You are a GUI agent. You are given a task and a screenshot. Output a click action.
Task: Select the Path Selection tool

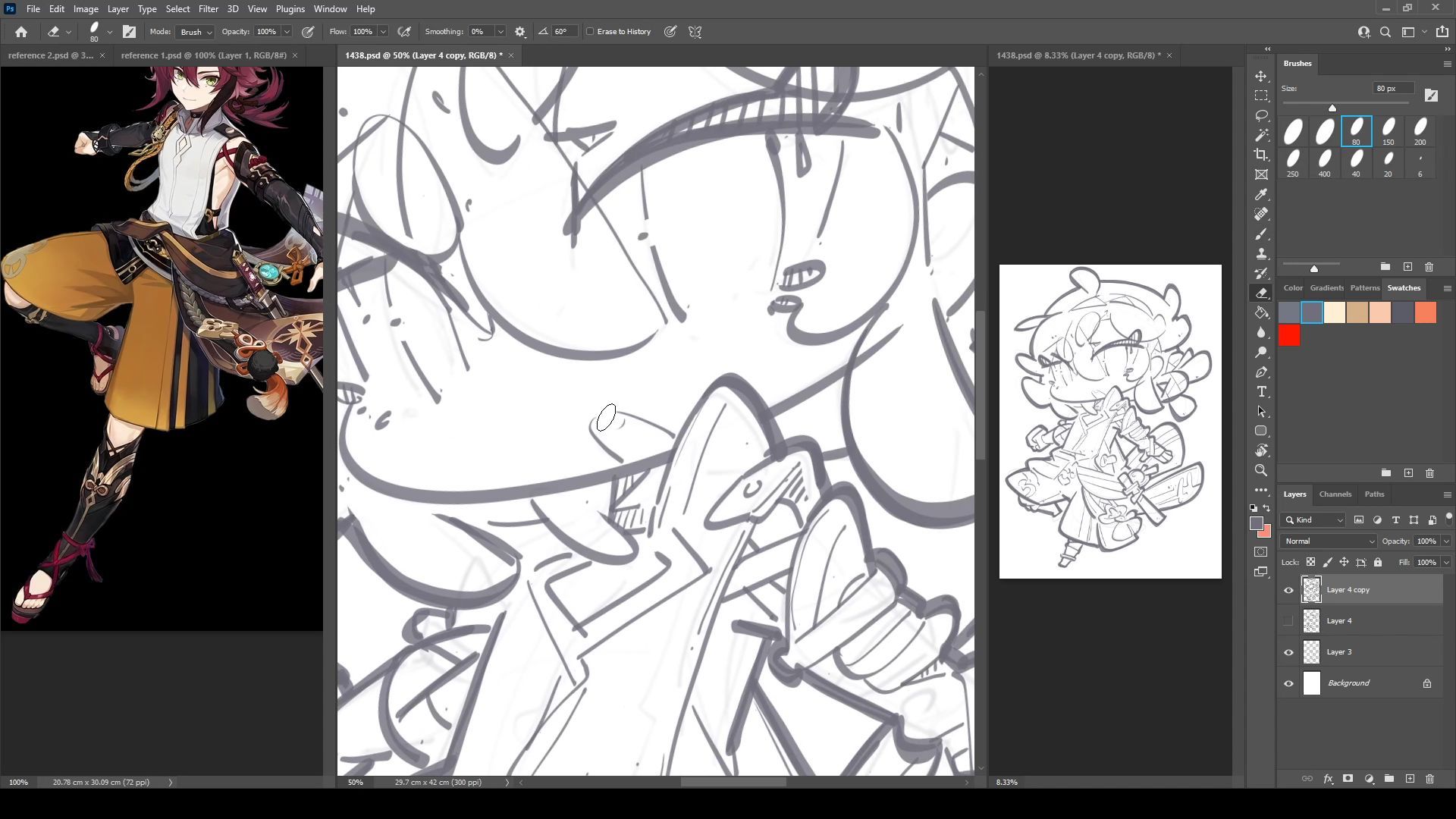1261,412
